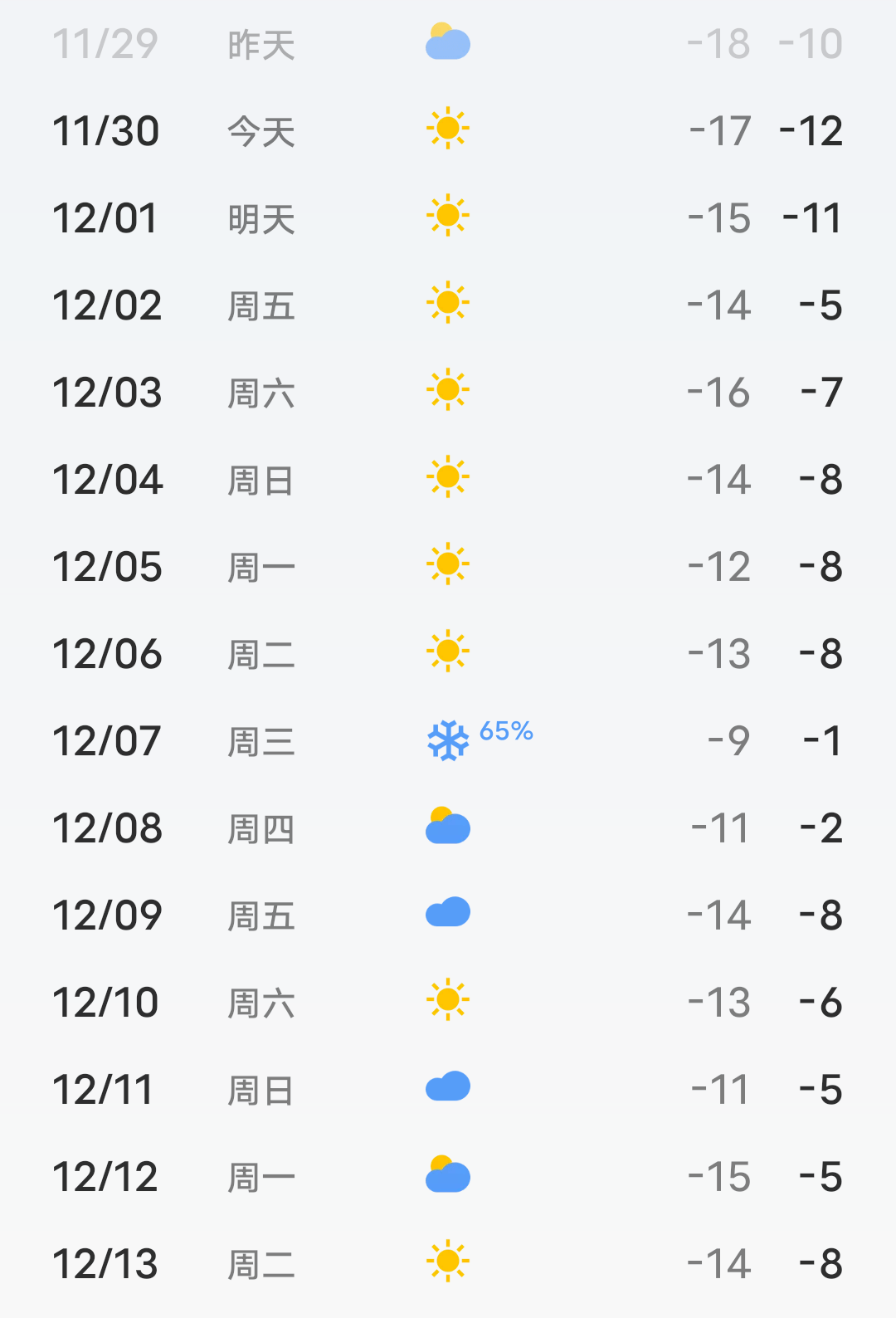896x1318 pixels.
Task: Click the snowflake icon on 12/07
Action: tap(448, 740)
